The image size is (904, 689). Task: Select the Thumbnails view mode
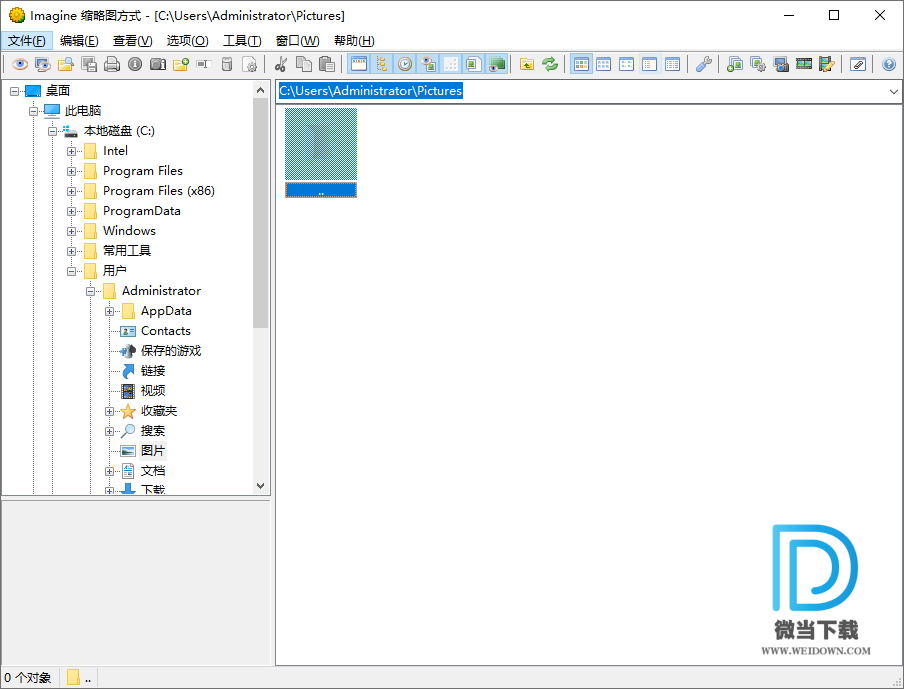[x=581, y=64]
